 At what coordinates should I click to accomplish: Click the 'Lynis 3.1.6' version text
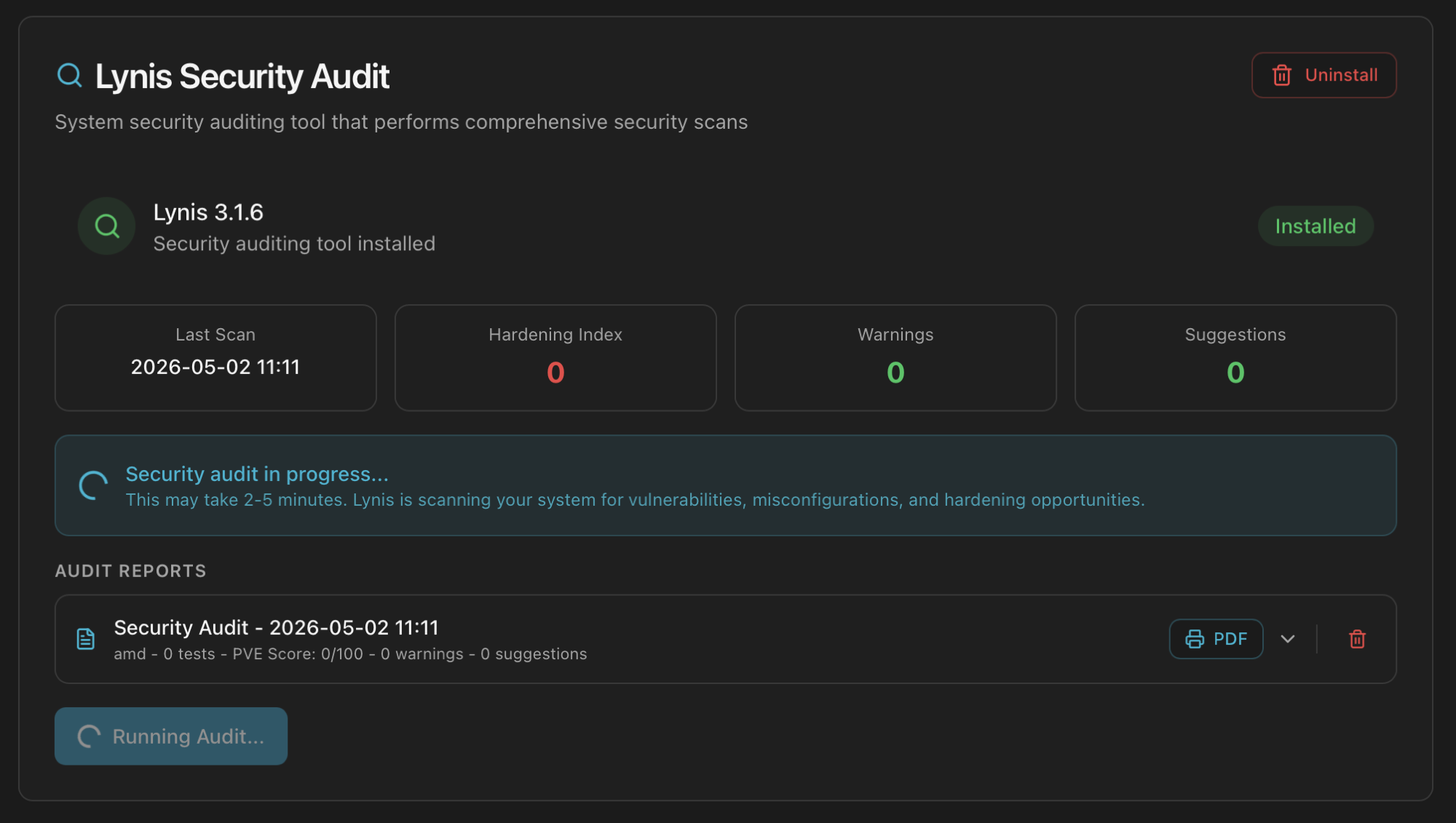coord(208,212)
